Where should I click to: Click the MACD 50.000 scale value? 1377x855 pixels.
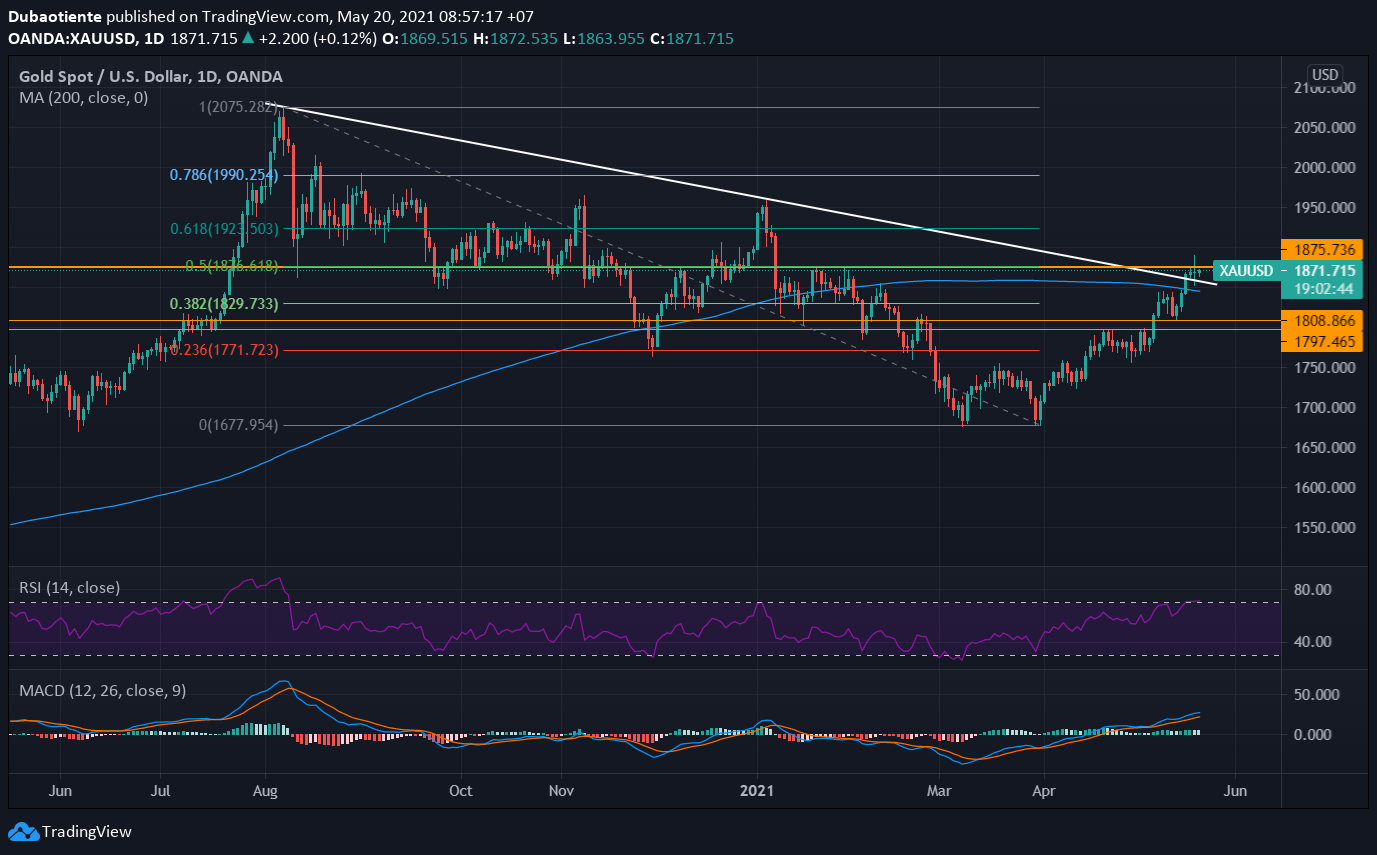pyautogui.click(x=1315, y=694)
